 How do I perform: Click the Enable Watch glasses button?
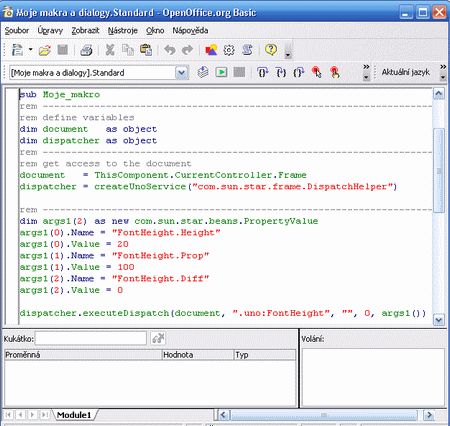(x=158, y=338)
